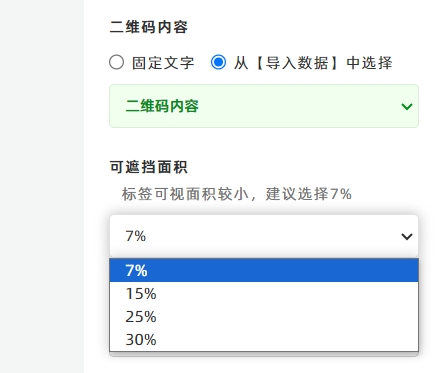The image size is (436, 373).
Task: Click the green 二维码内容 text inside dropdown
Action: coord(162,106)
